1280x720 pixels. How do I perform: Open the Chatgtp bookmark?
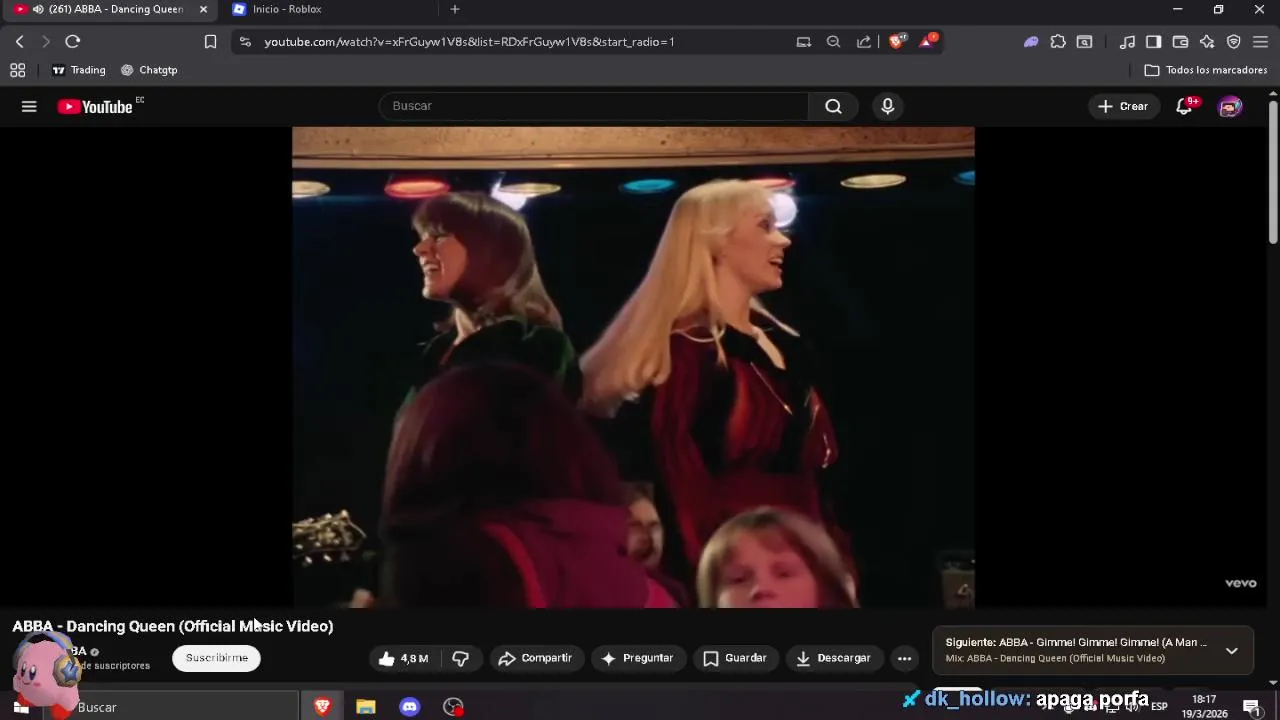(149, 70)
